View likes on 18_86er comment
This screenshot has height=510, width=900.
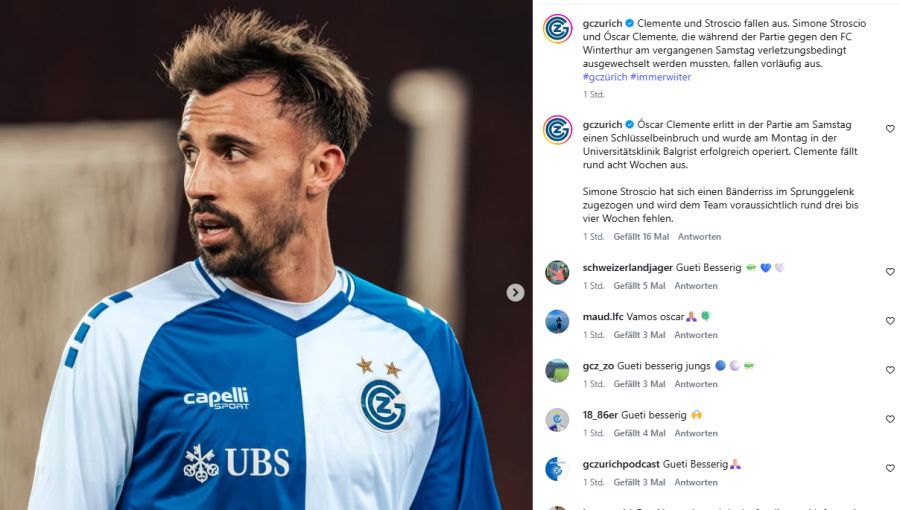(639, 433)
